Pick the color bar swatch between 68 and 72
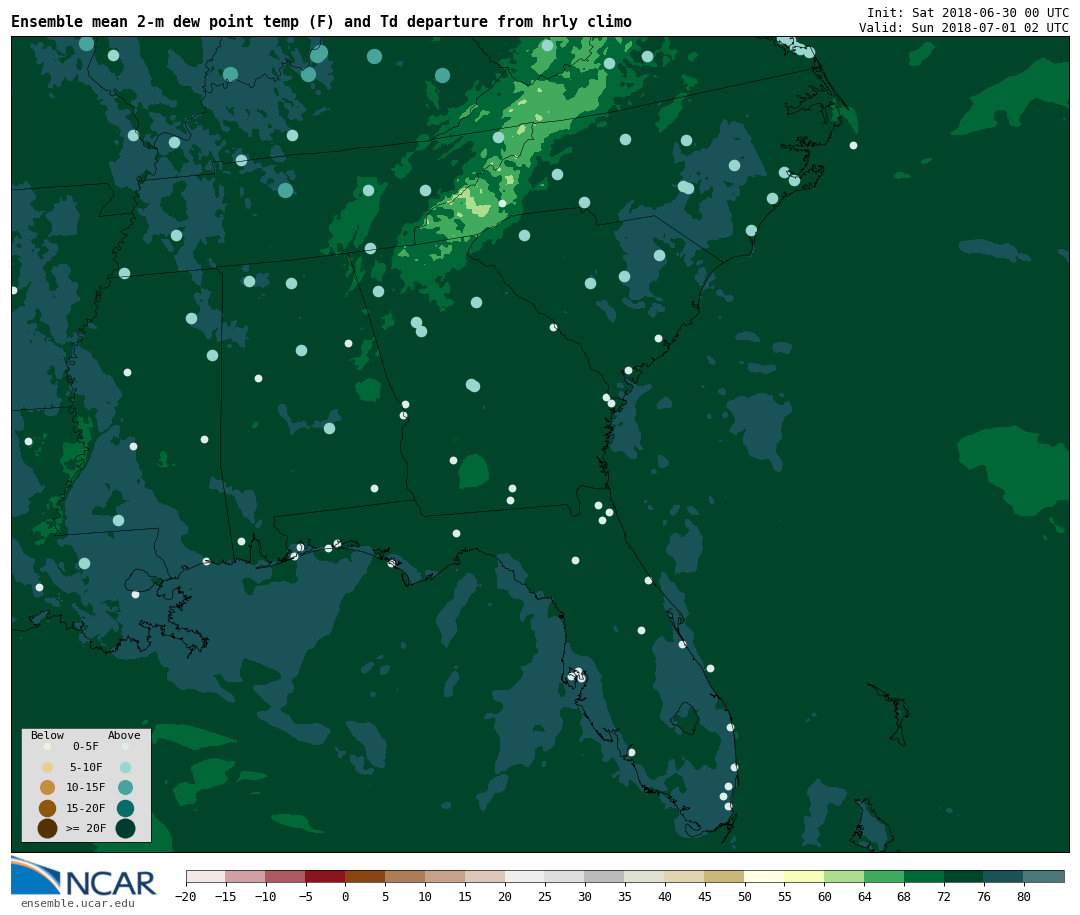 (x=924, y=876)
